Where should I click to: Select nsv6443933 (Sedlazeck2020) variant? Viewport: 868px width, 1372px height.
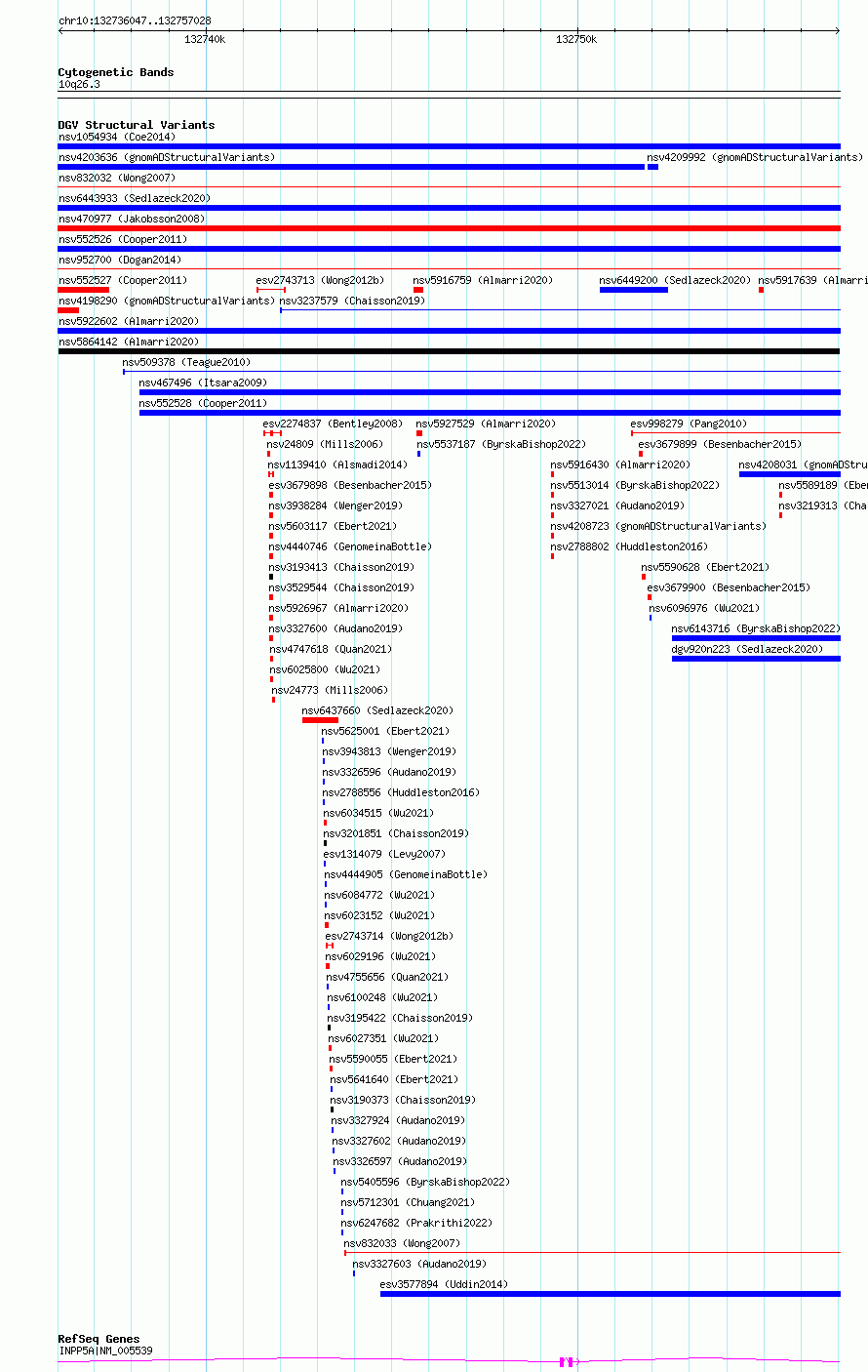click(x=135, y=198)
